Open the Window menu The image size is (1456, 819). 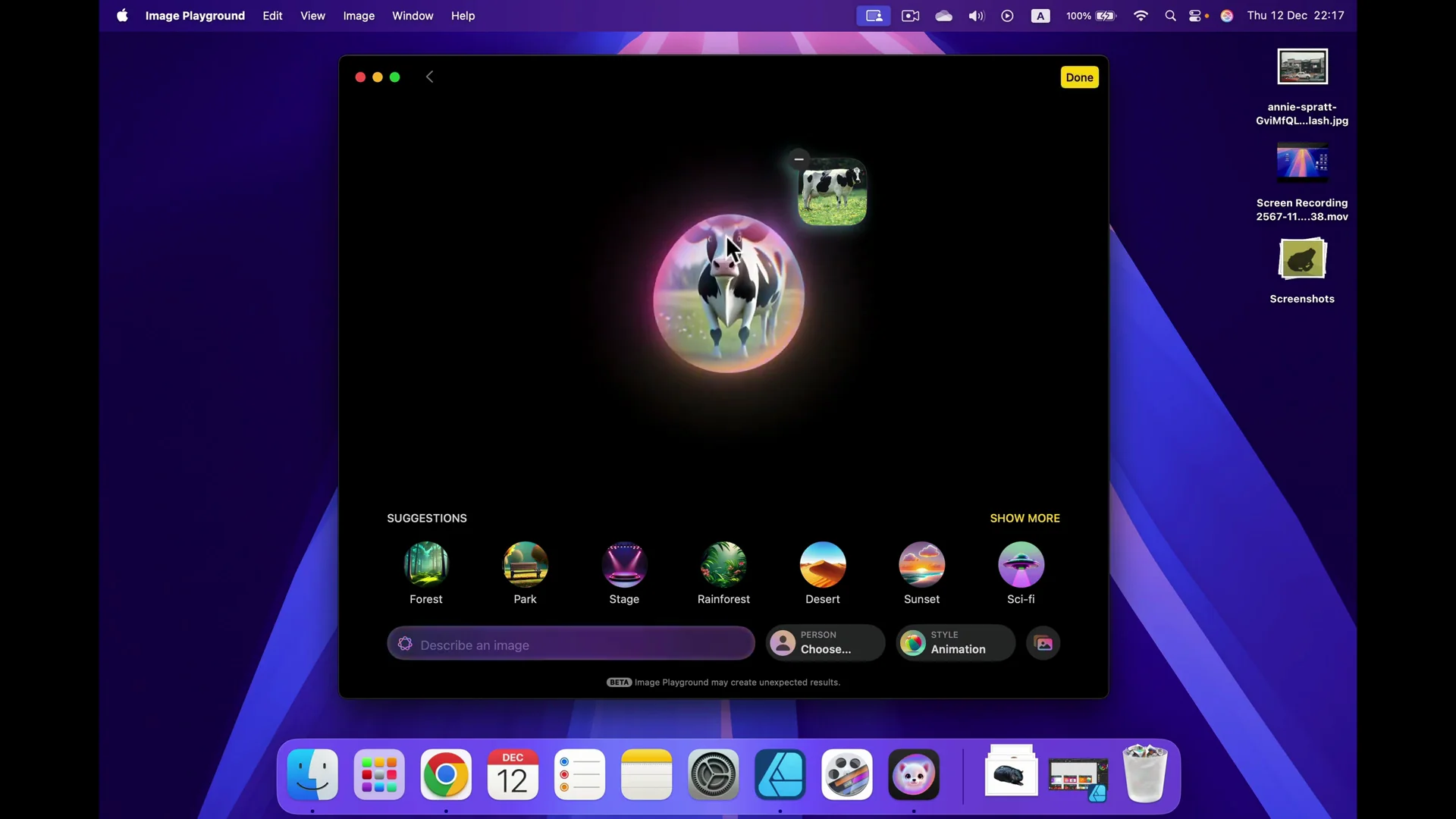[413, 15]
